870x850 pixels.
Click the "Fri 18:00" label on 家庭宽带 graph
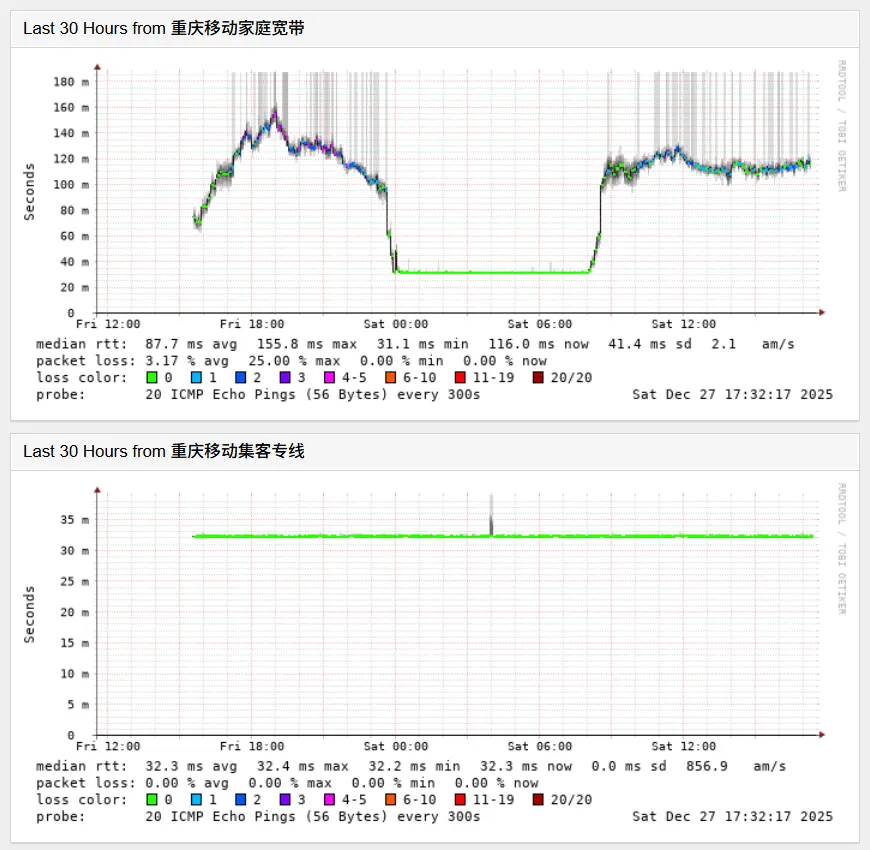[252, 324]
